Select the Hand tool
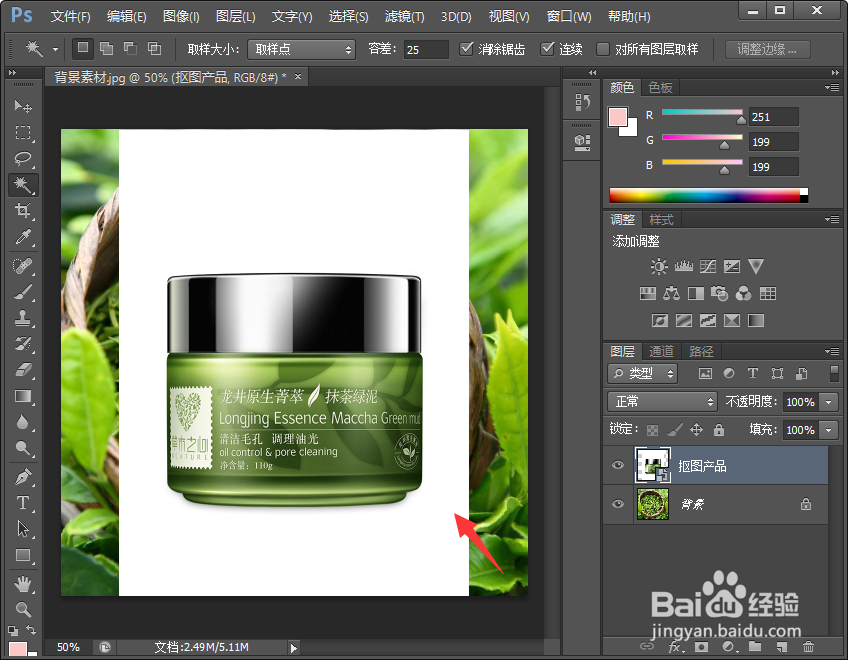Screen dimensions: 848x660 [x=23, y=584]
